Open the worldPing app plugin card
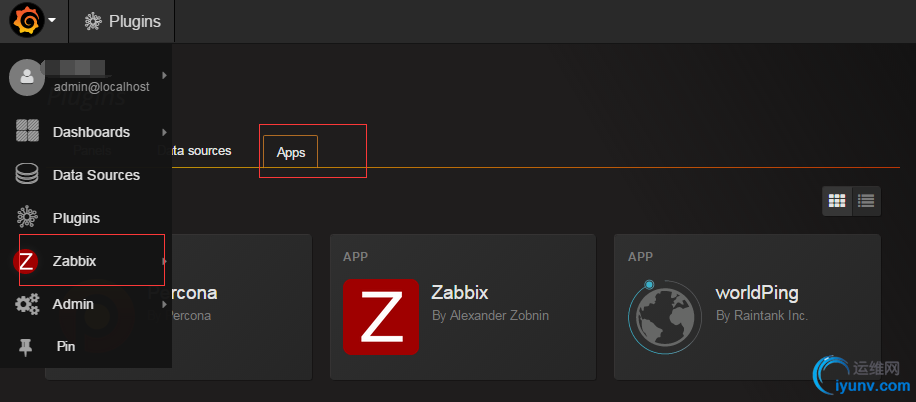This screenshot has height=402, width=916. coord(746,307)
